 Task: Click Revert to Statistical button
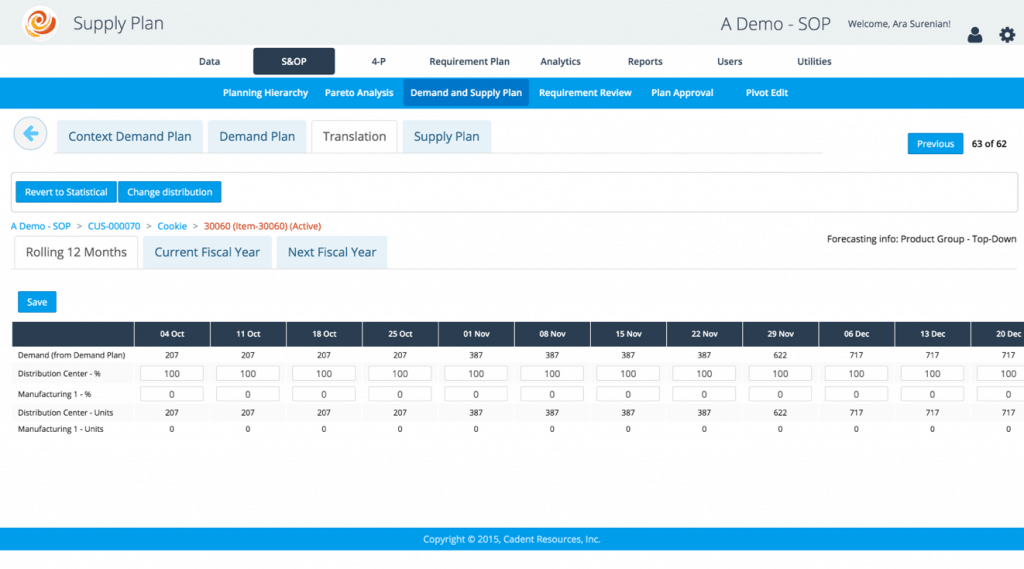[x=66, y=192]
